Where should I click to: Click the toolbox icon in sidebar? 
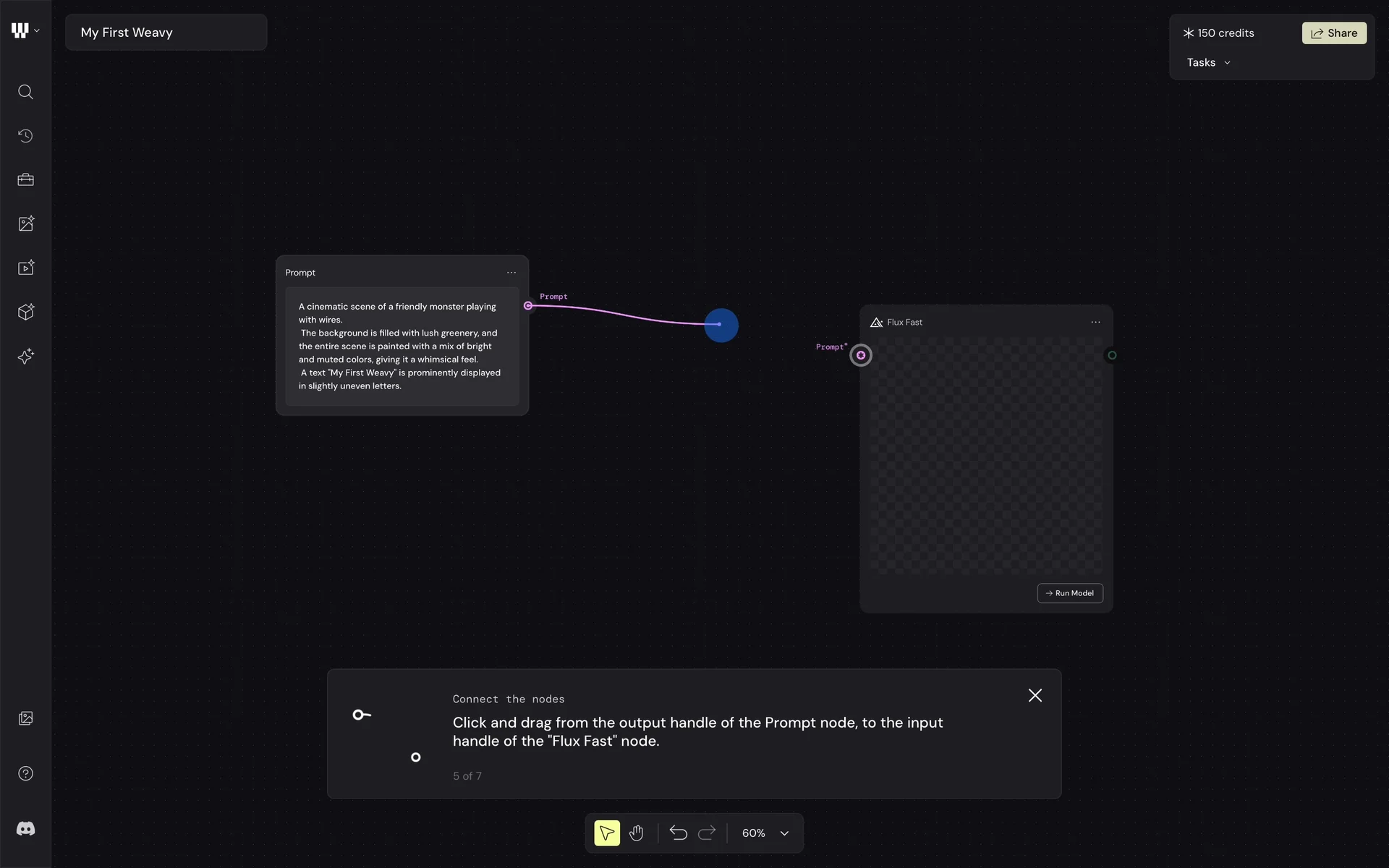click(x=25, y=179)
